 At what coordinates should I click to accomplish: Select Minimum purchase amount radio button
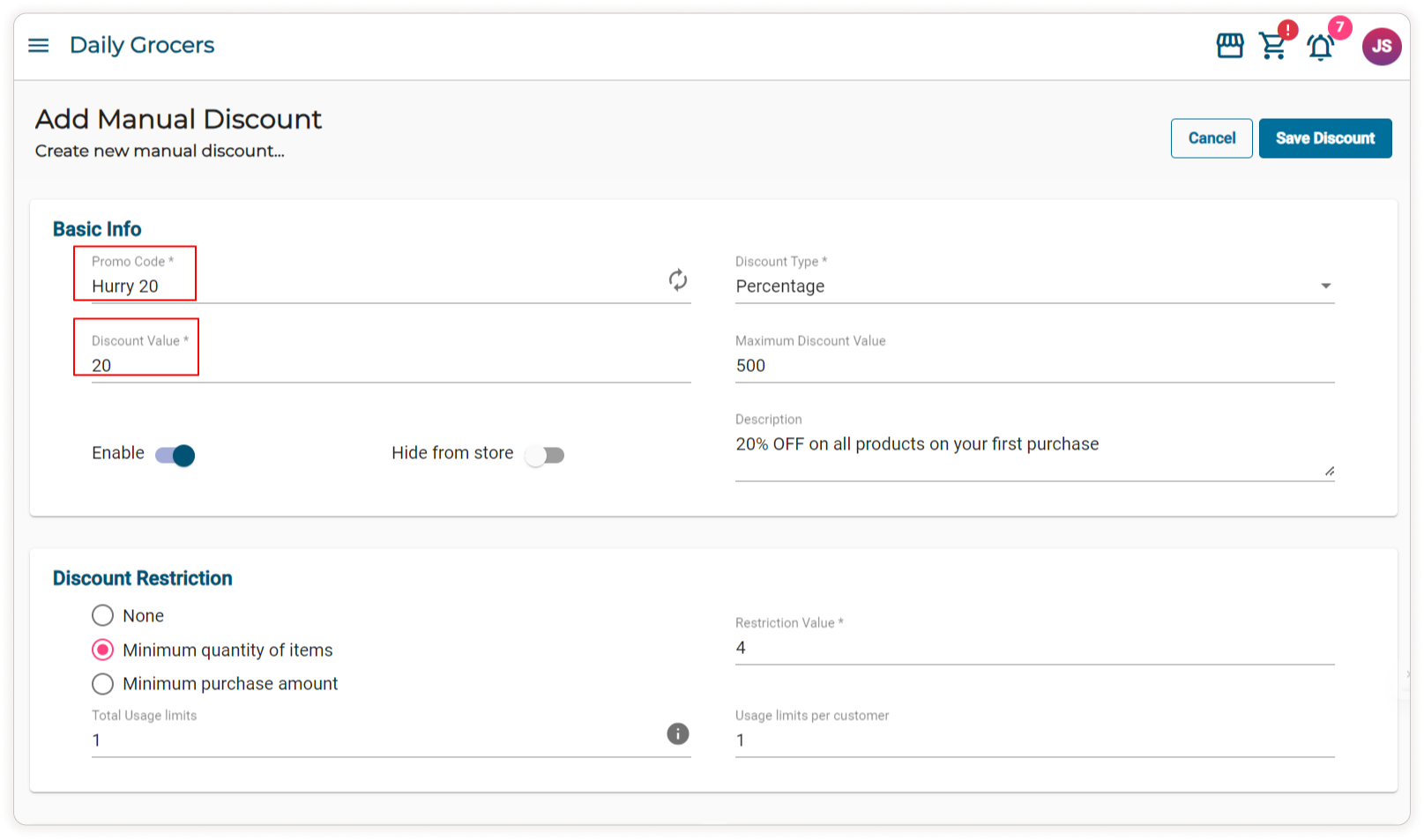(103, 684)
